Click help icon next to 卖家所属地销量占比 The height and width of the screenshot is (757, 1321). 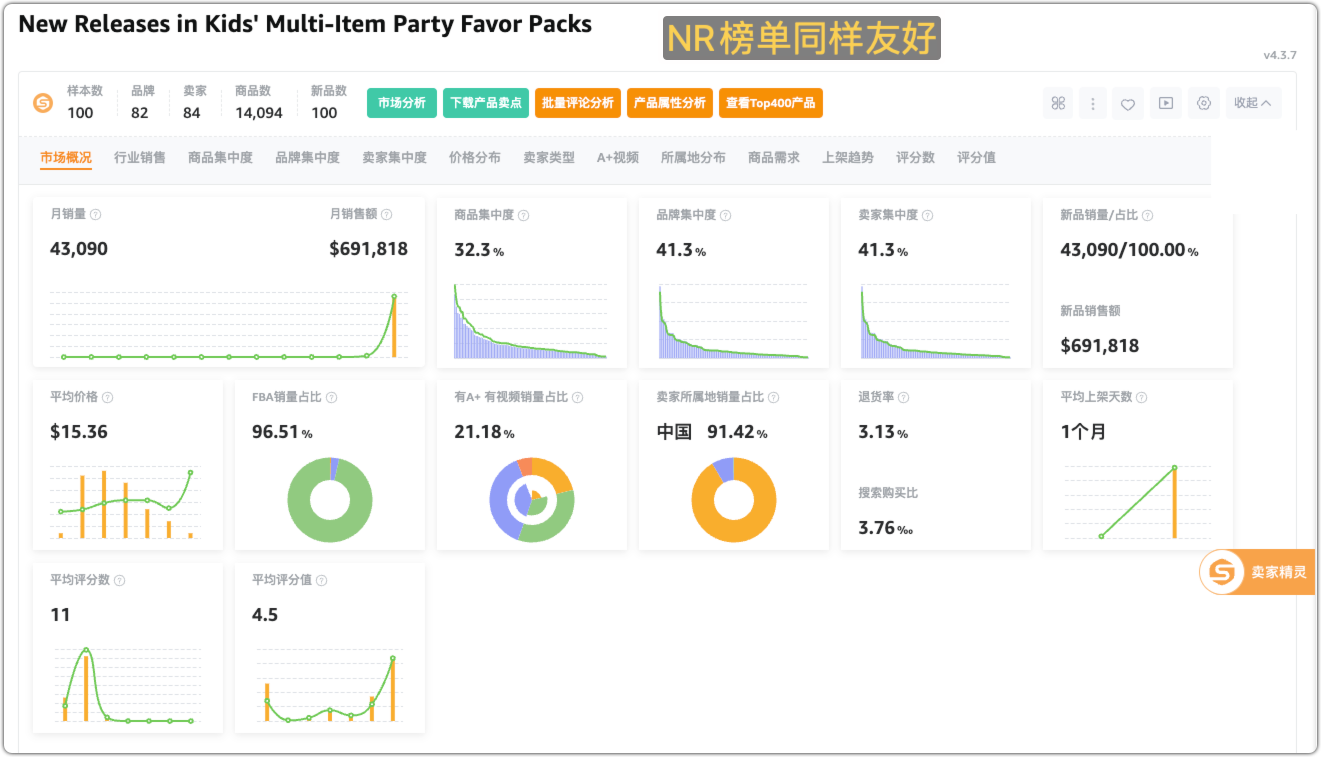[x=774, y=397]
